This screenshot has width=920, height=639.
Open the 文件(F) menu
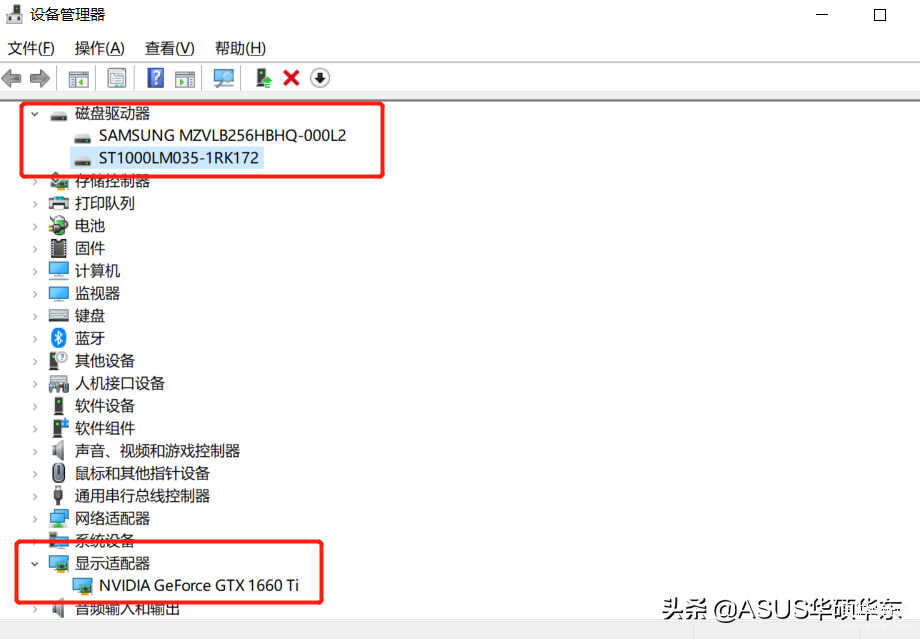31,48
